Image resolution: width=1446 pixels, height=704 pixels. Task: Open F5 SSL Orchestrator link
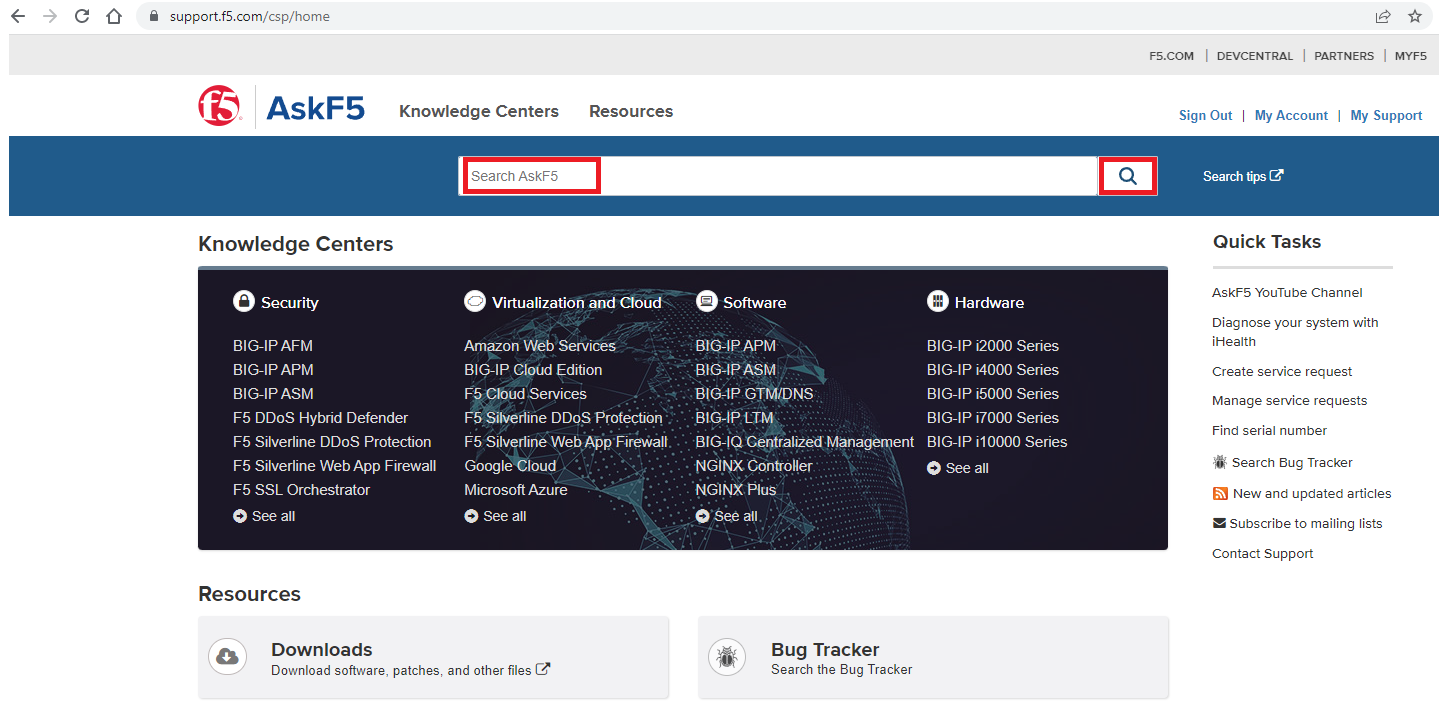tap(301, 489)
